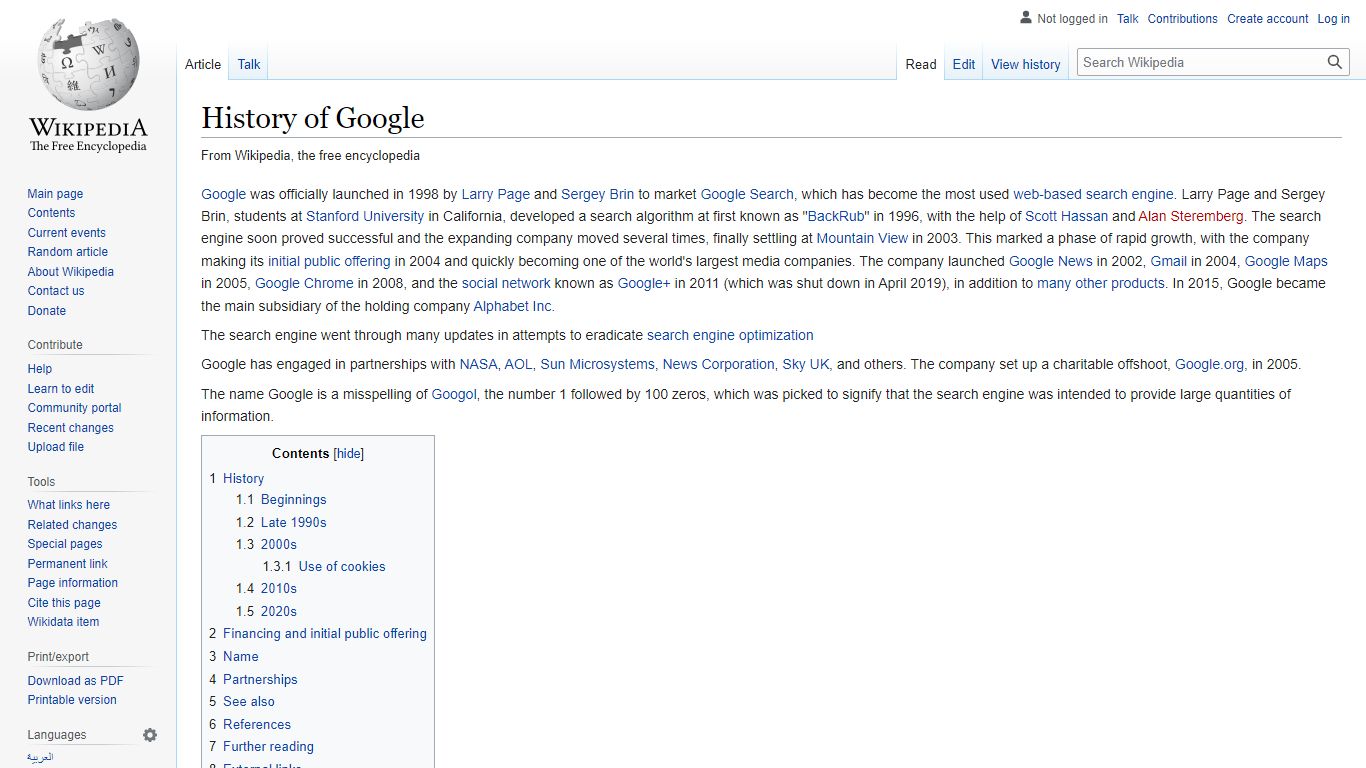The height and width of the screenshot is (768, 1366).
Task: Open Page information
Action: point(73,583)
